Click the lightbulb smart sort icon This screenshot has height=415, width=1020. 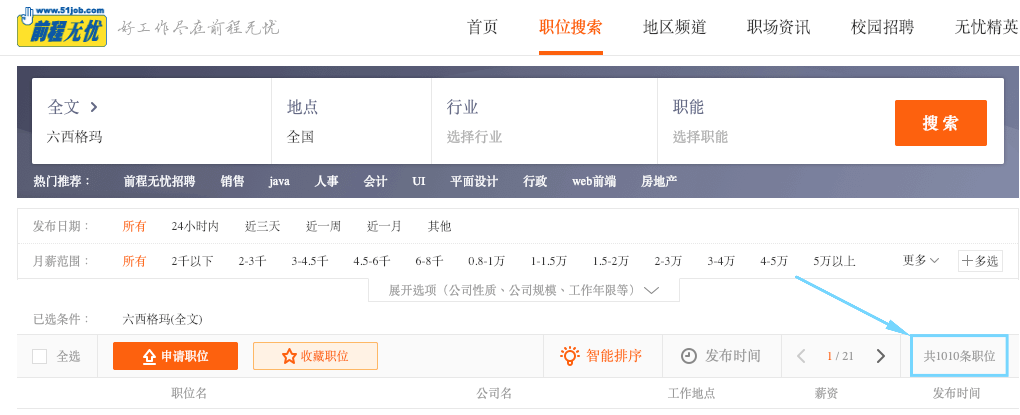tap(569, 356)
